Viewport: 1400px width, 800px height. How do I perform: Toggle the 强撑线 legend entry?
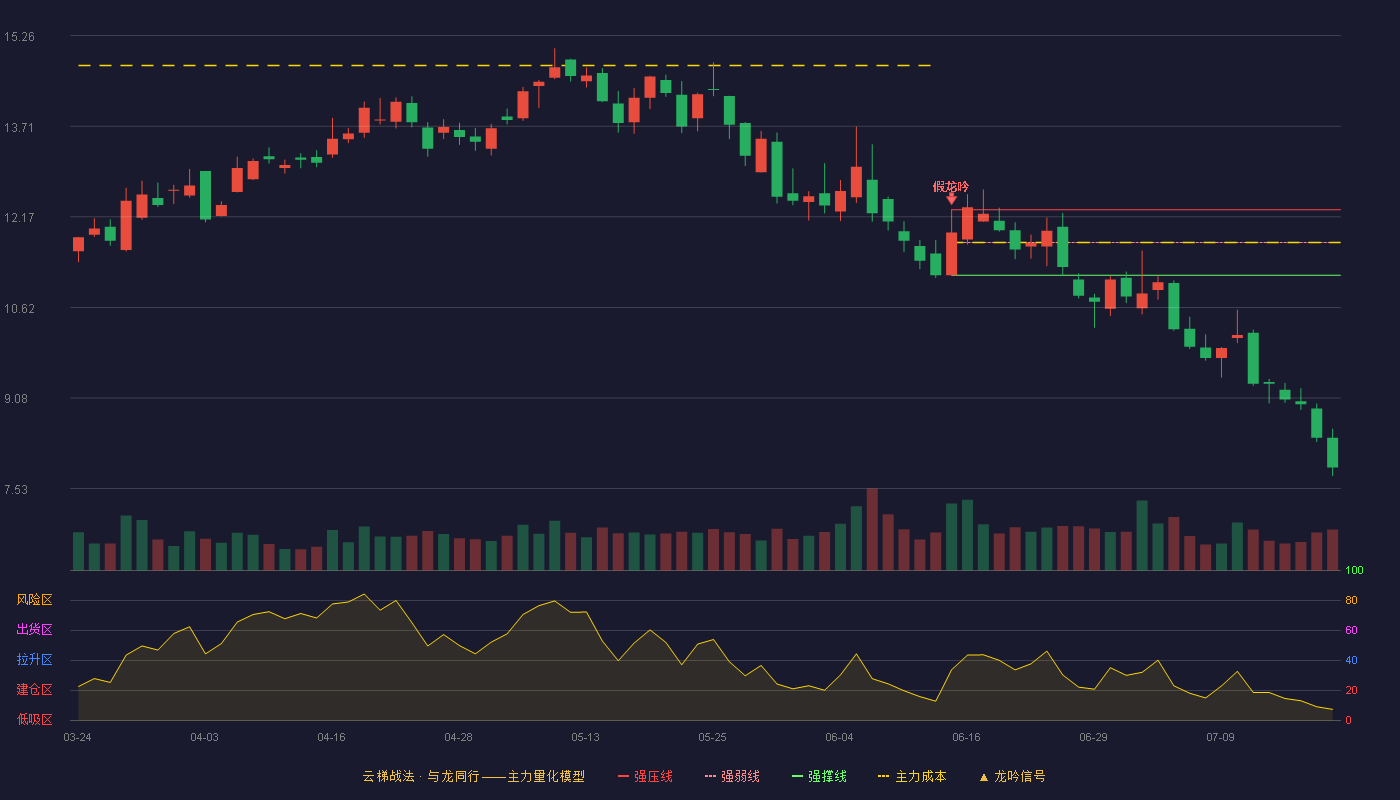(819, 776)
